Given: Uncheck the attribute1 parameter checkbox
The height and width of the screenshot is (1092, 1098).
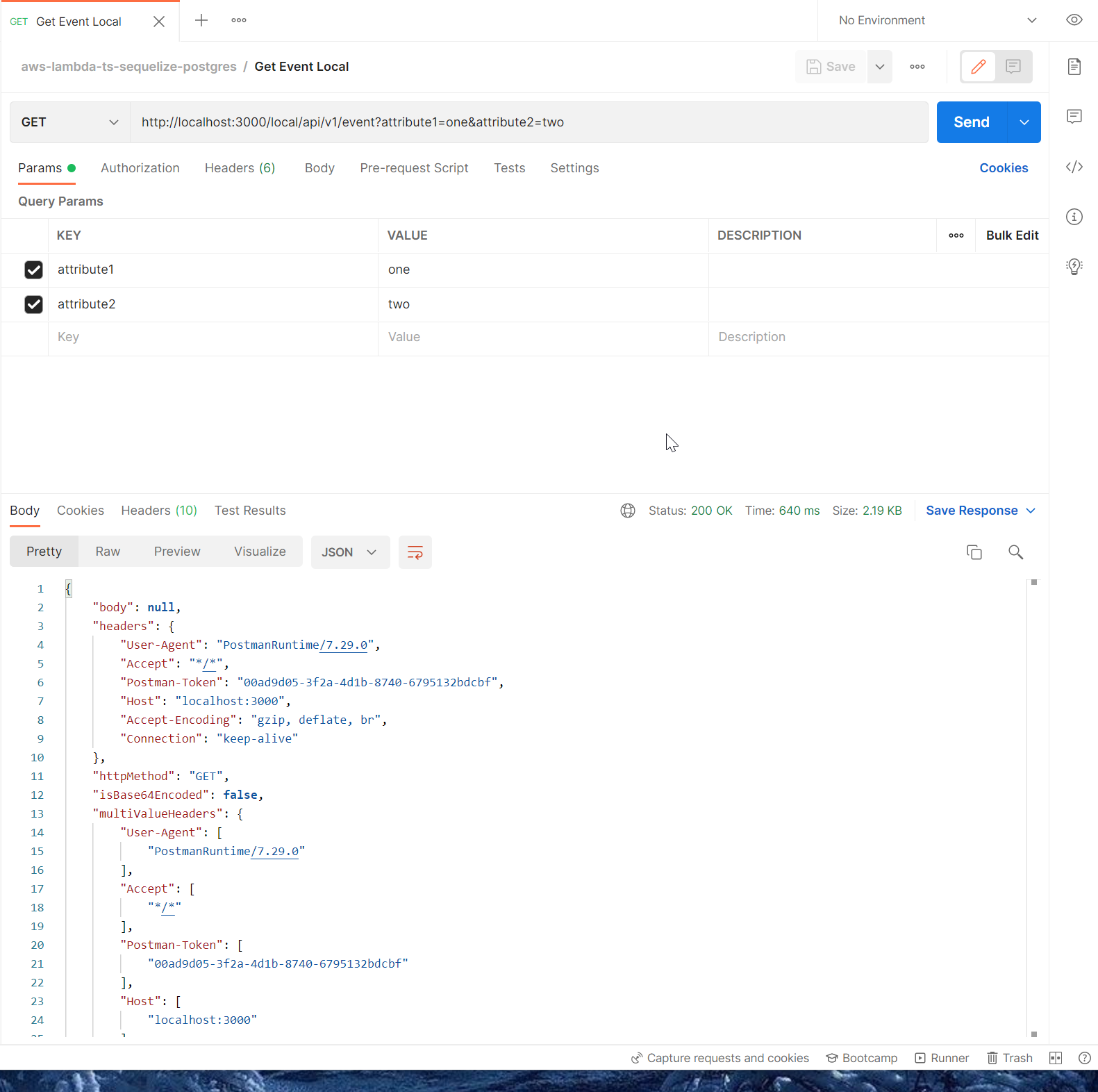Looking at the screenshot, I should pyautogui.click(x=33, y=270).
